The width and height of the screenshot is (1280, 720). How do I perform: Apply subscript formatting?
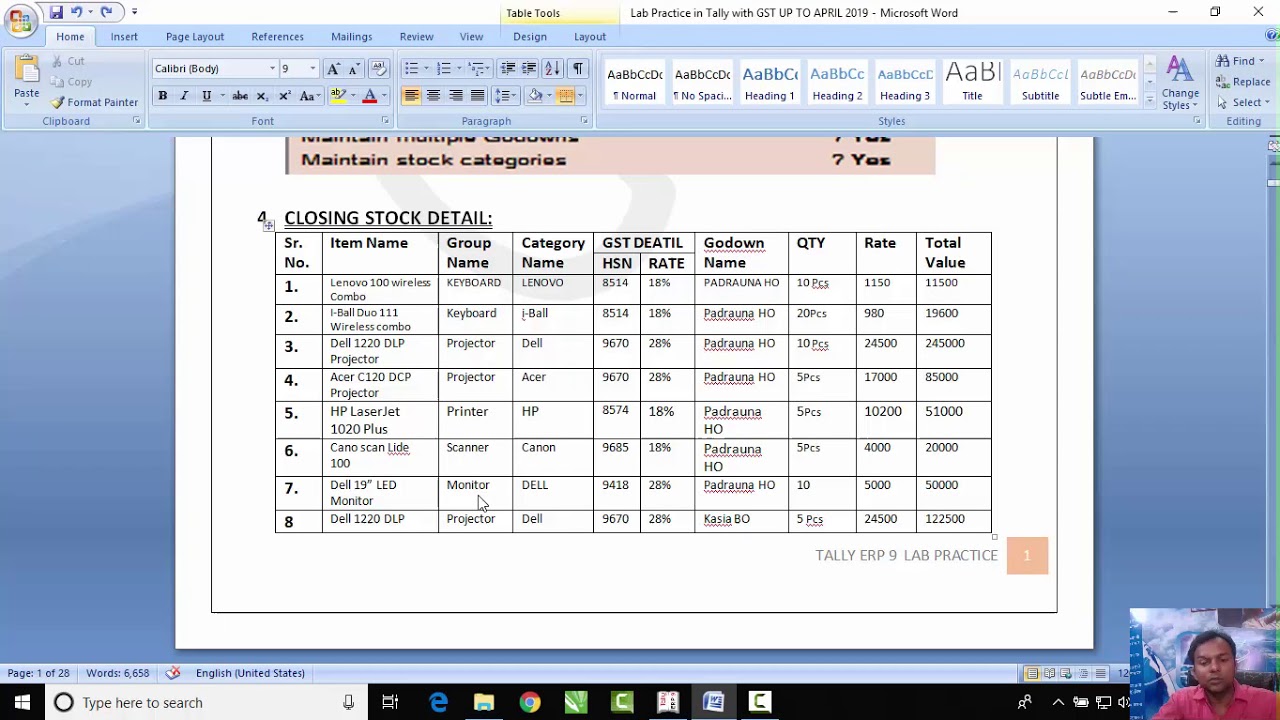(262, 96)
